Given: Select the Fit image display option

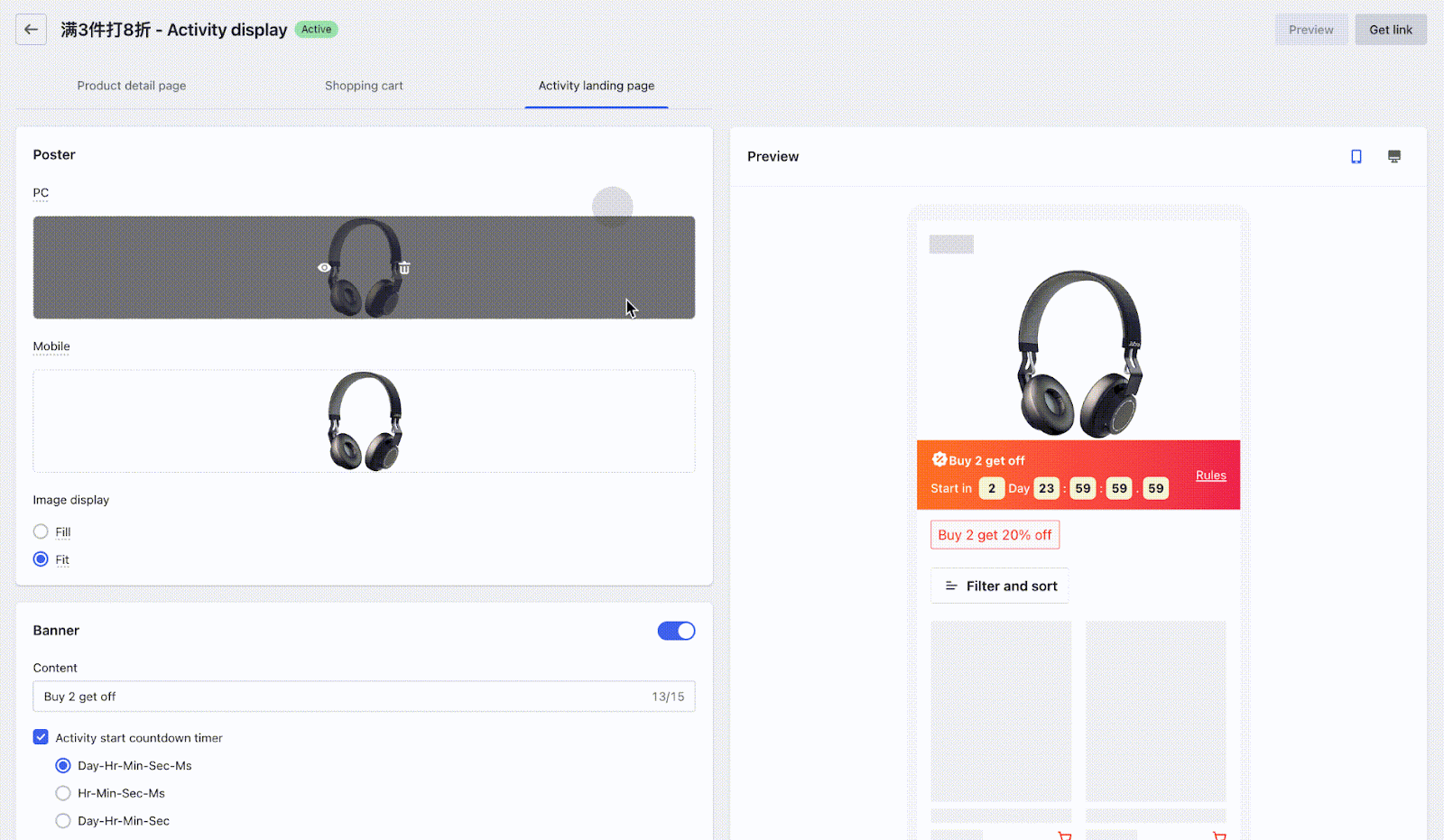Looking at the screenshot, I should 41,559.
